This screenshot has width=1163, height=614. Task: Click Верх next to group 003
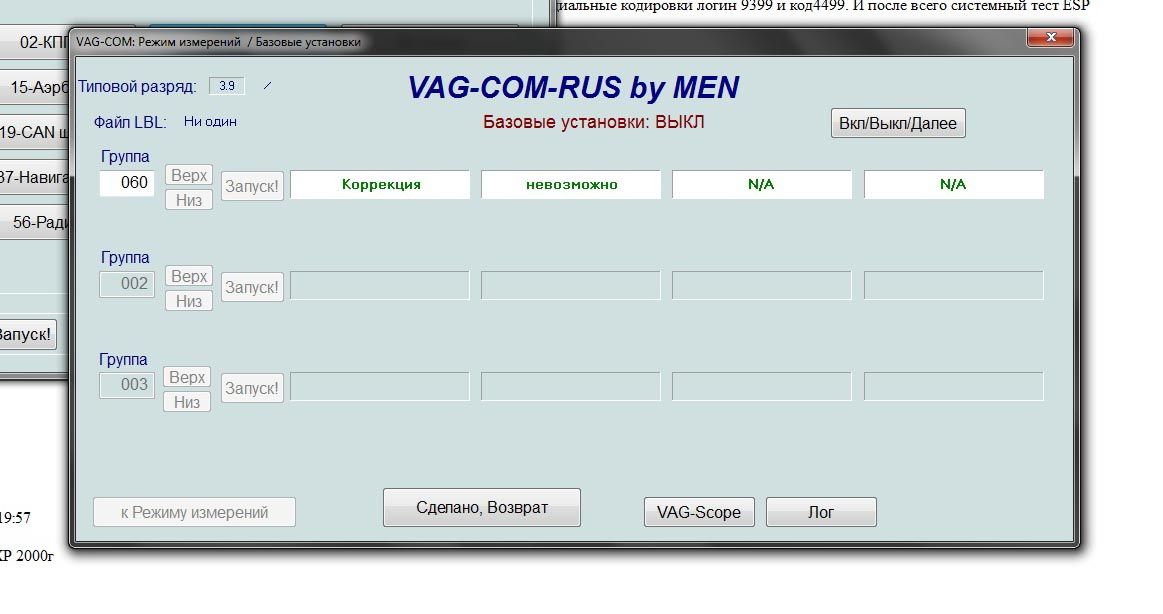pyautogui.click(x=187, y=377)
